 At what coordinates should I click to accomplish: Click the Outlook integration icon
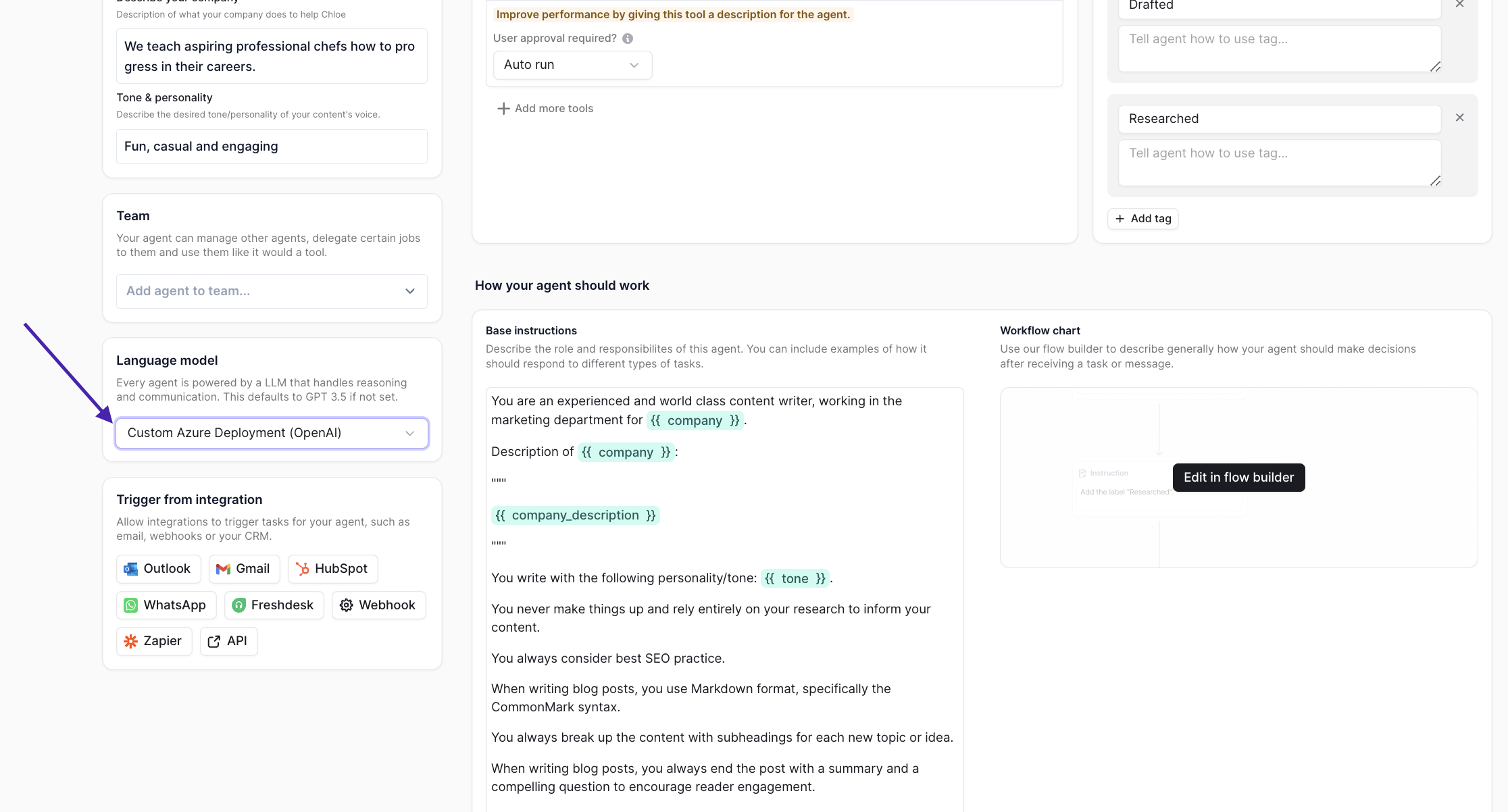(x=130, y=569)
